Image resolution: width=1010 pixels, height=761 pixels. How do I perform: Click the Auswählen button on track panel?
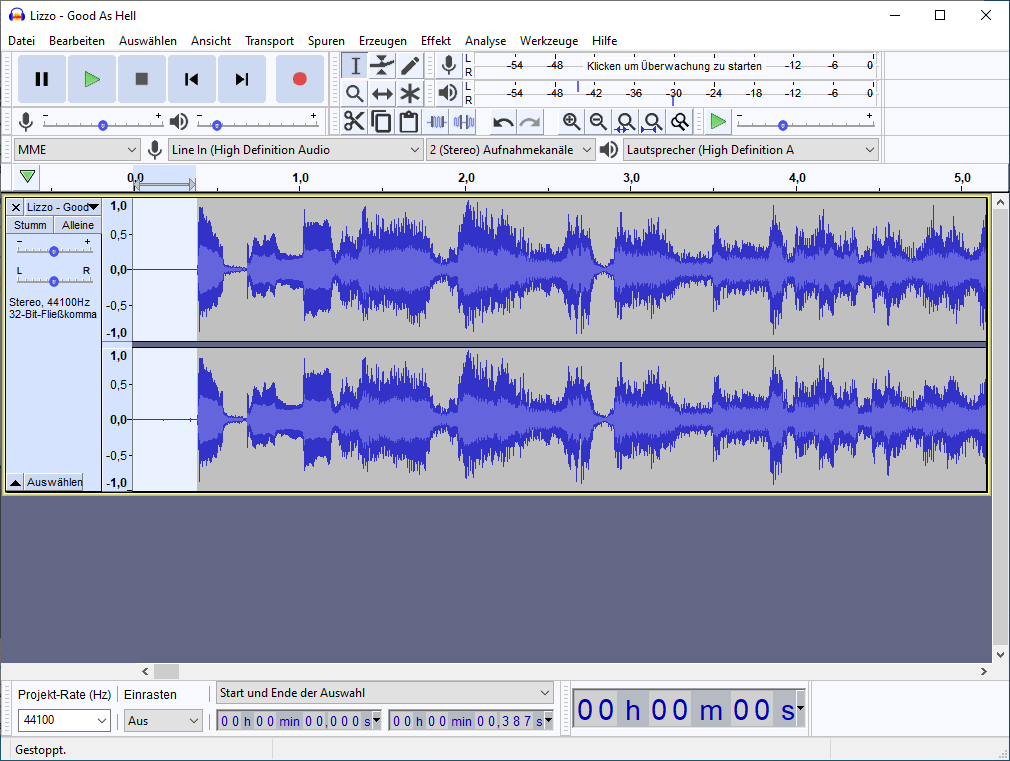54,482
